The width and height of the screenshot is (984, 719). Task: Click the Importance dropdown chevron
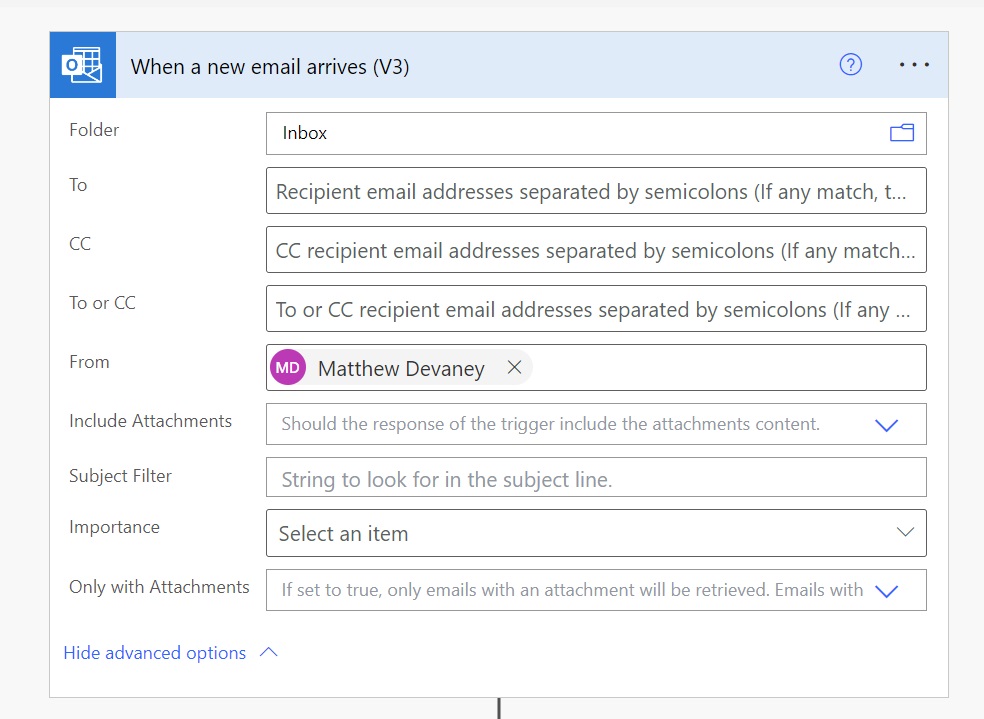pyautogui.click(x=905, y=533)
